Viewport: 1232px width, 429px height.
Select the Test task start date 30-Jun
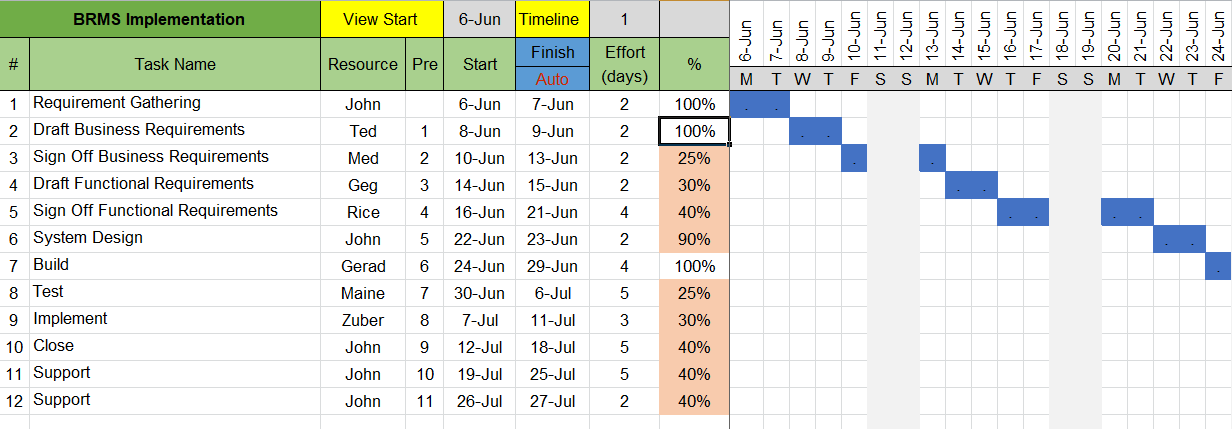click(x=480, y=293)
